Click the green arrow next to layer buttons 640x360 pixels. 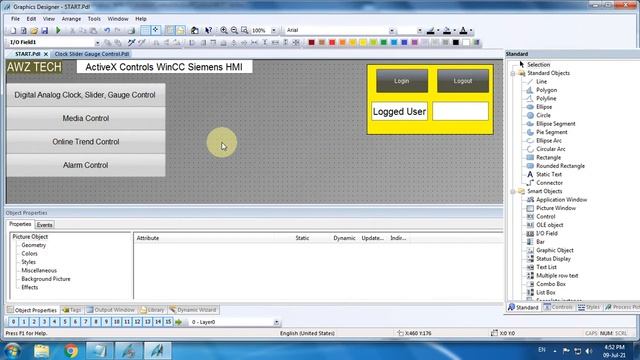tap(178, 322)
